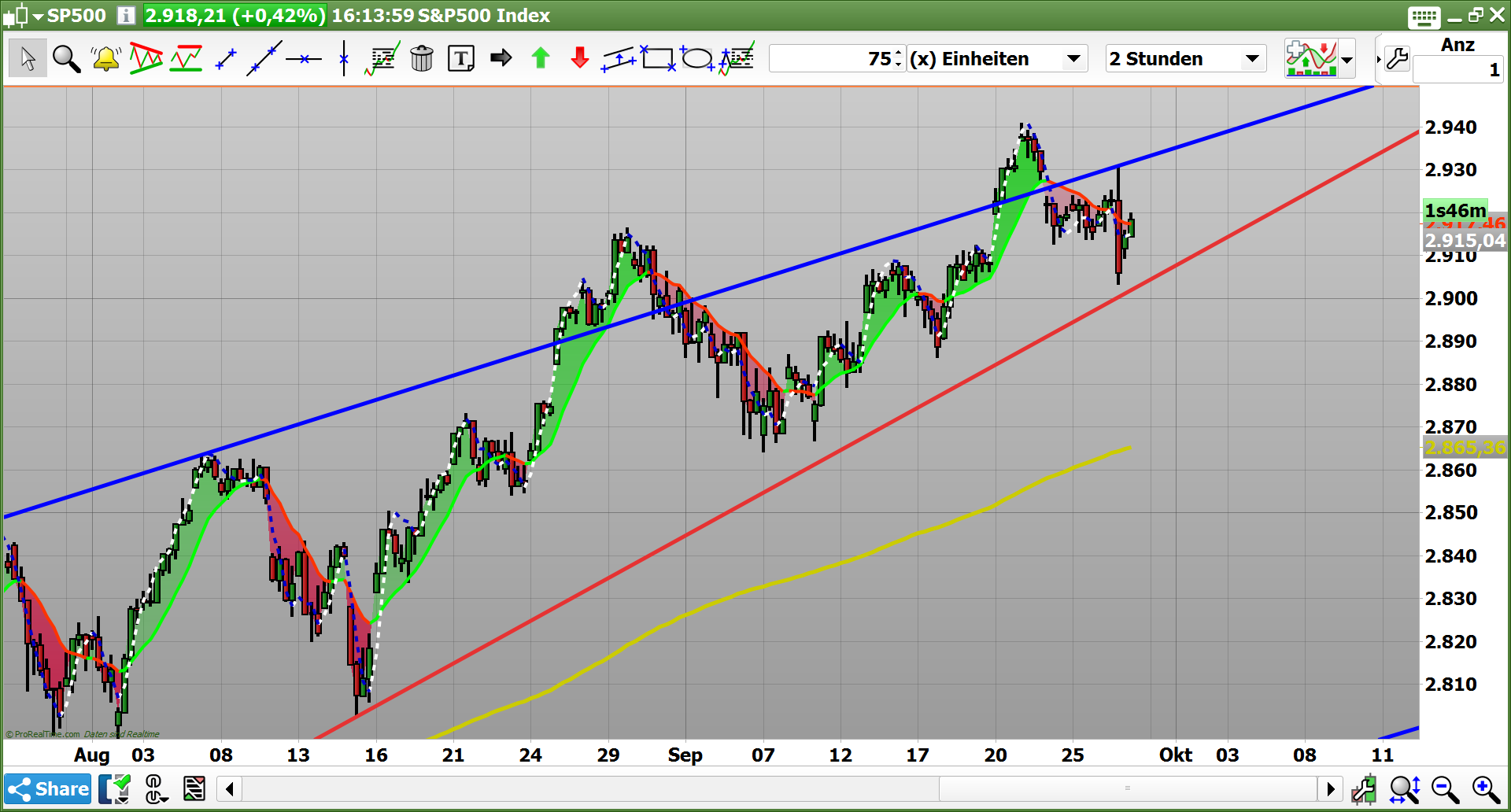
Task: Activate the magnifier zoom tool in toolbar
Action: tap(66, 58)
